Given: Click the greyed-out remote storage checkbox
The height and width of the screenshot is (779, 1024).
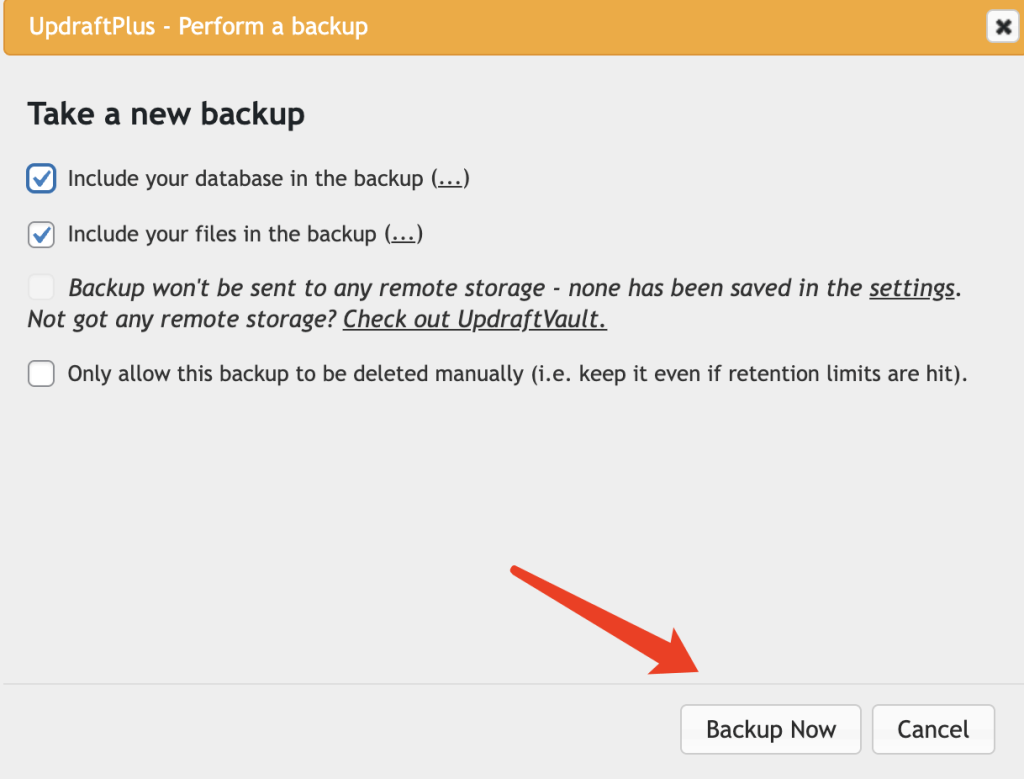Looking at the screenshot, I should coord(41,287).
